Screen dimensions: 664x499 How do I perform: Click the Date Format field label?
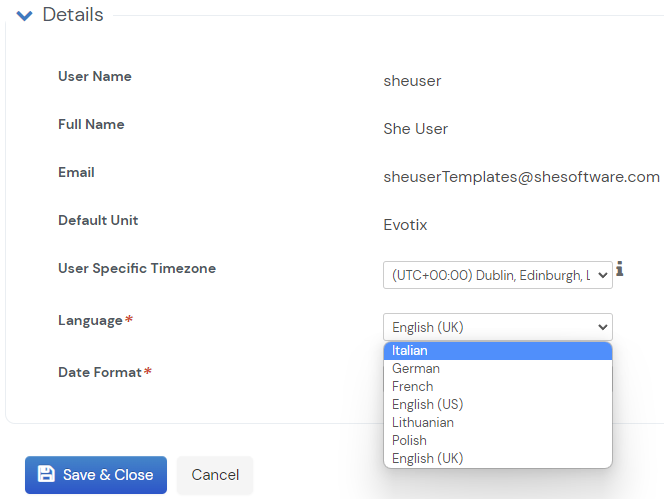point(100,372)
